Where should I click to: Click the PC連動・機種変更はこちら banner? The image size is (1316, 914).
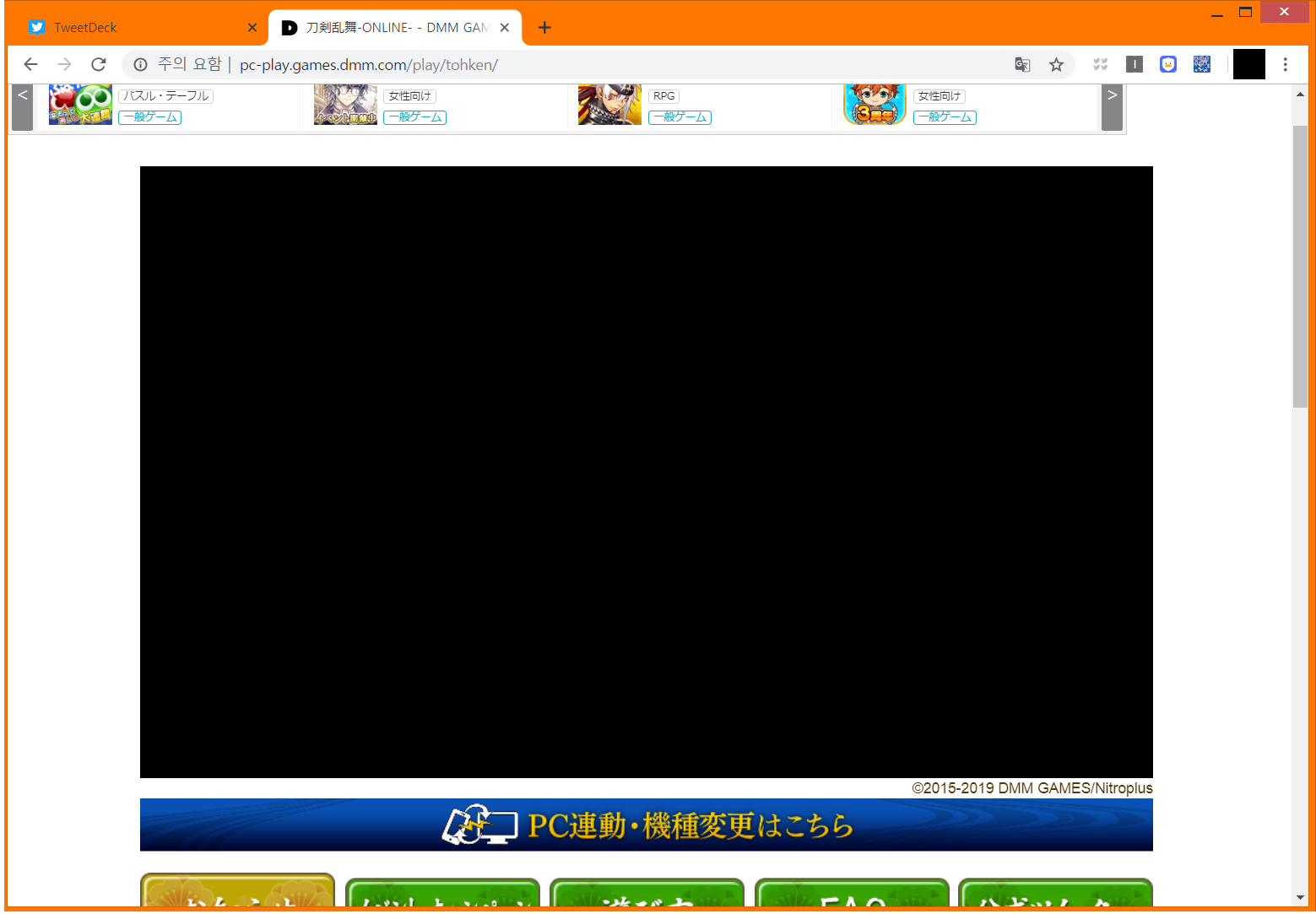point(647,825)
